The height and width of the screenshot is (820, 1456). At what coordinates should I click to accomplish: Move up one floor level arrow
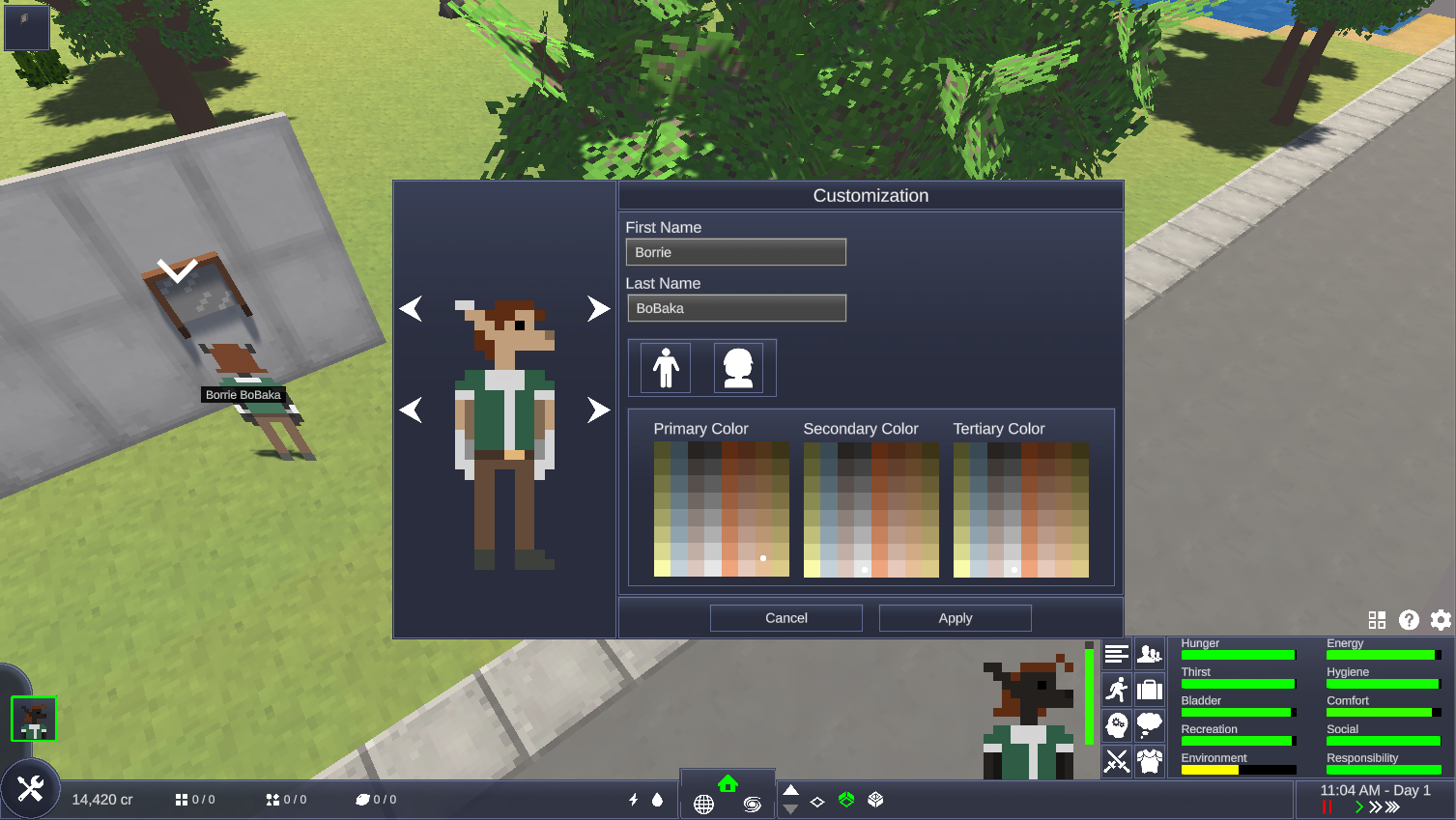pyautogui.click(x=790, y=790)
